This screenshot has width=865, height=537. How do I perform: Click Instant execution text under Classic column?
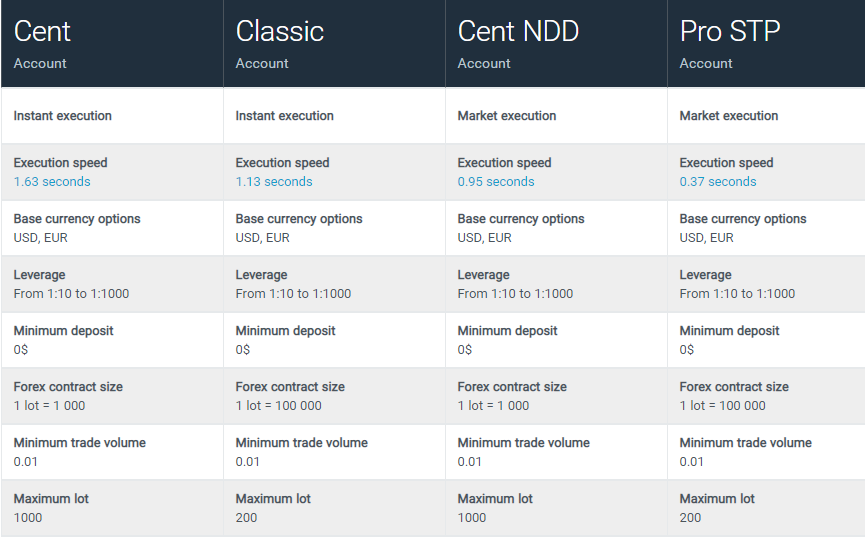284,116
